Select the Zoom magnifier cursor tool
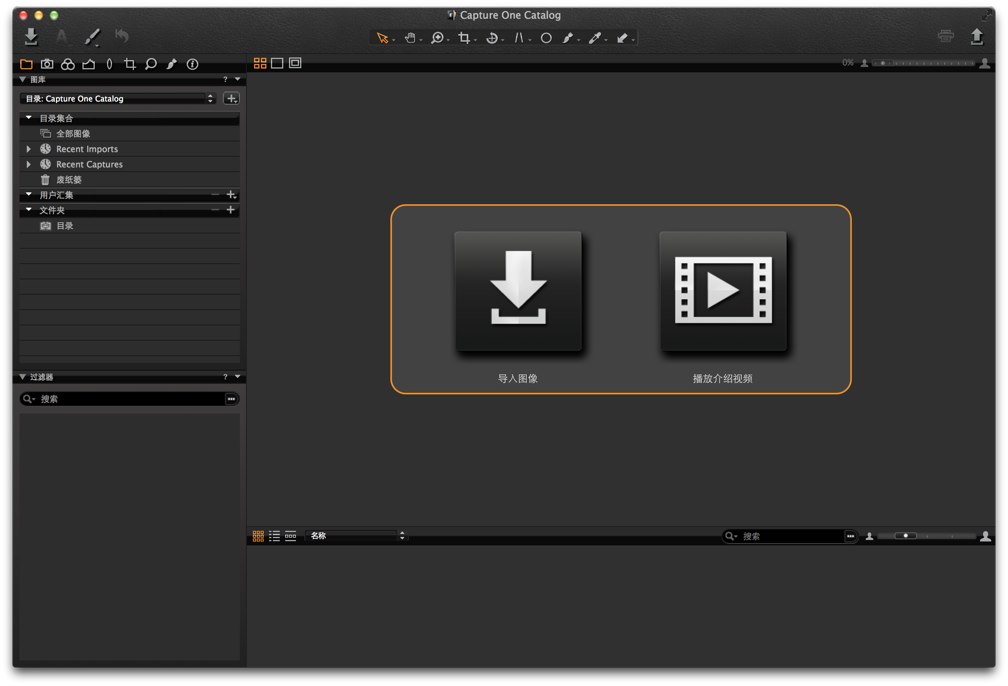Viewport: 1008px width, 686px height. (x=437, y=39)
